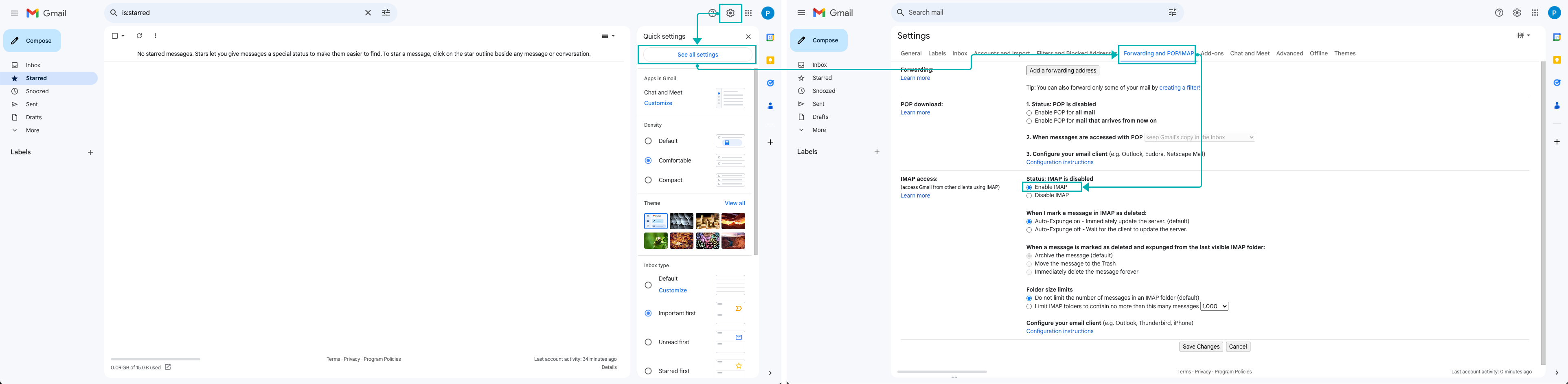Click Add a forwarding address button
The height and width of the screenshot is (384, 1568).
coord(1062,70)
